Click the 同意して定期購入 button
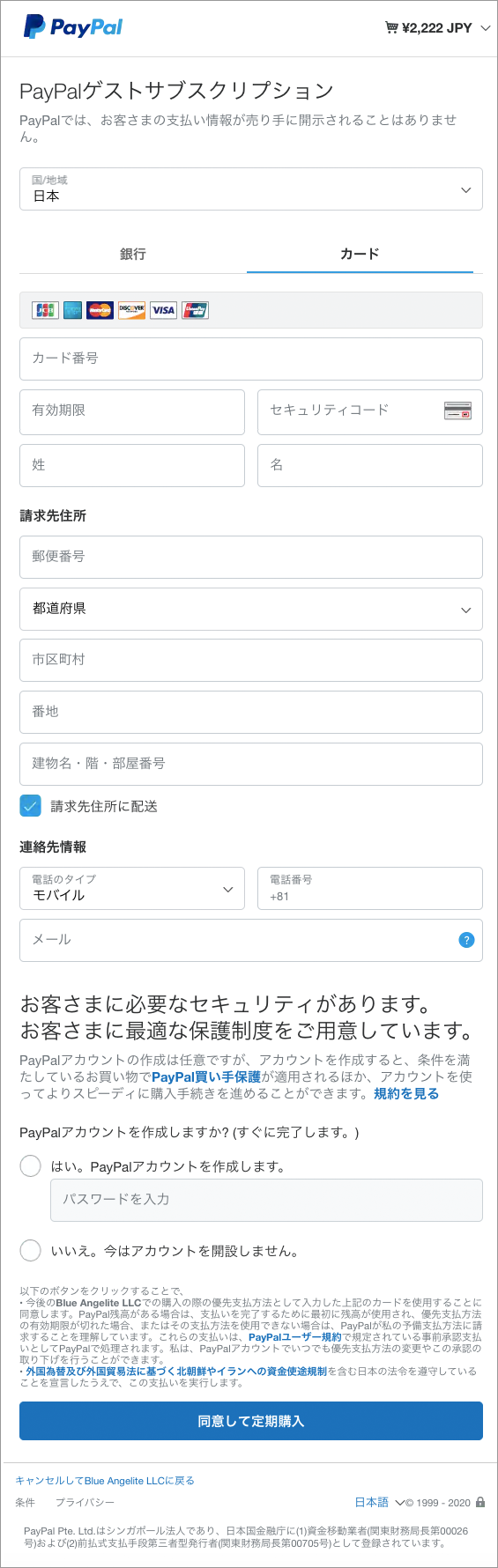The width and height of the screenshot is (498, 1568). tap(251, 1421)
